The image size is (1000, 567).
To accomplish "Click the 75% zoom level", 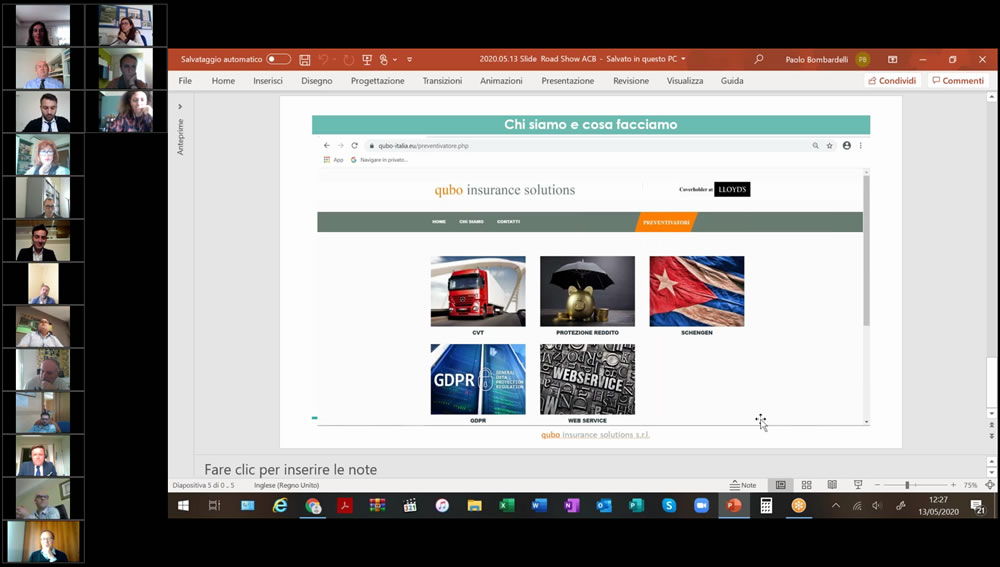I will (x=970, y=485).
